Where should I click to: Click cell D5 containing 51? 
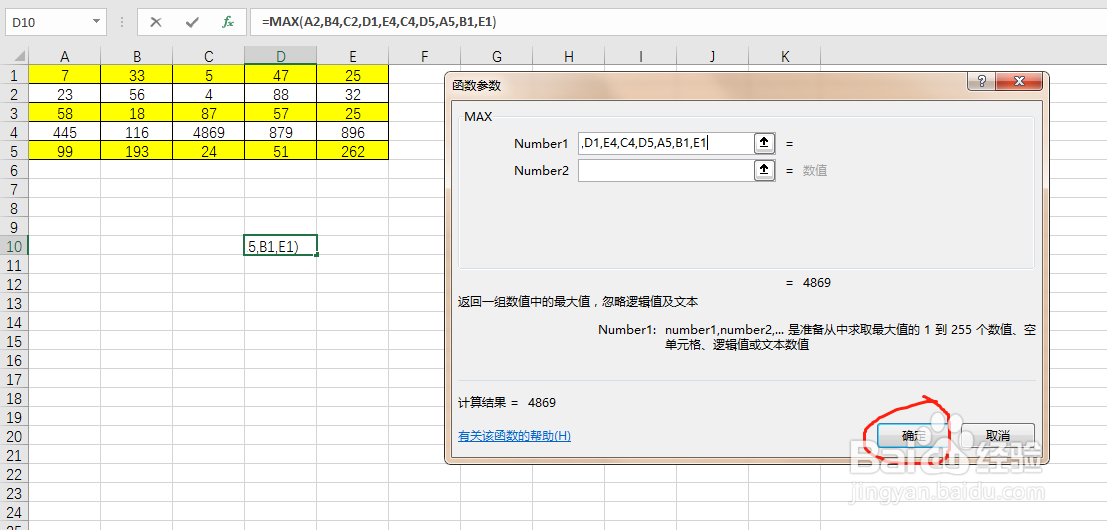[x=281, y=151]
